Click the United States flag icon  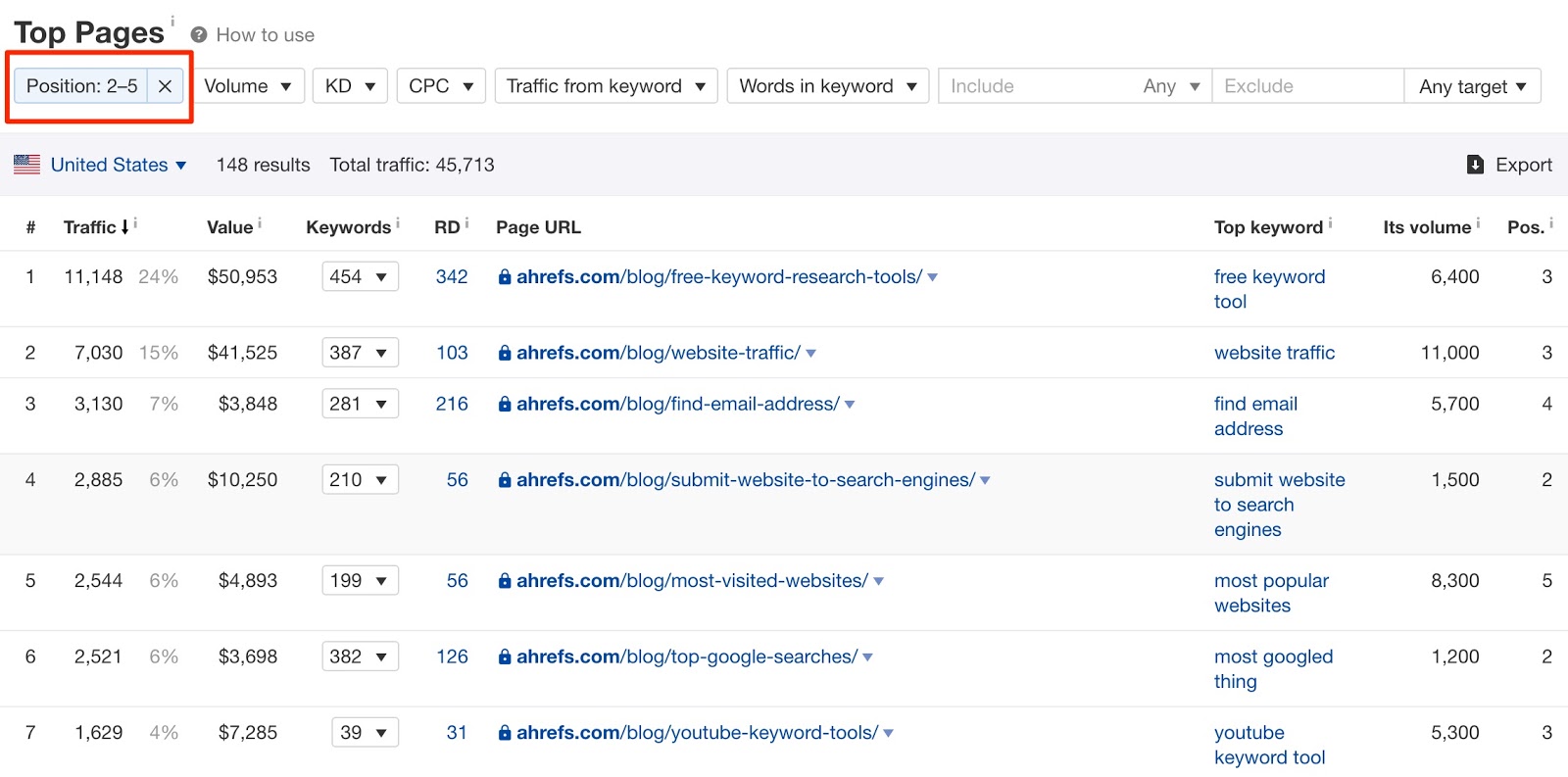[27, 165]
